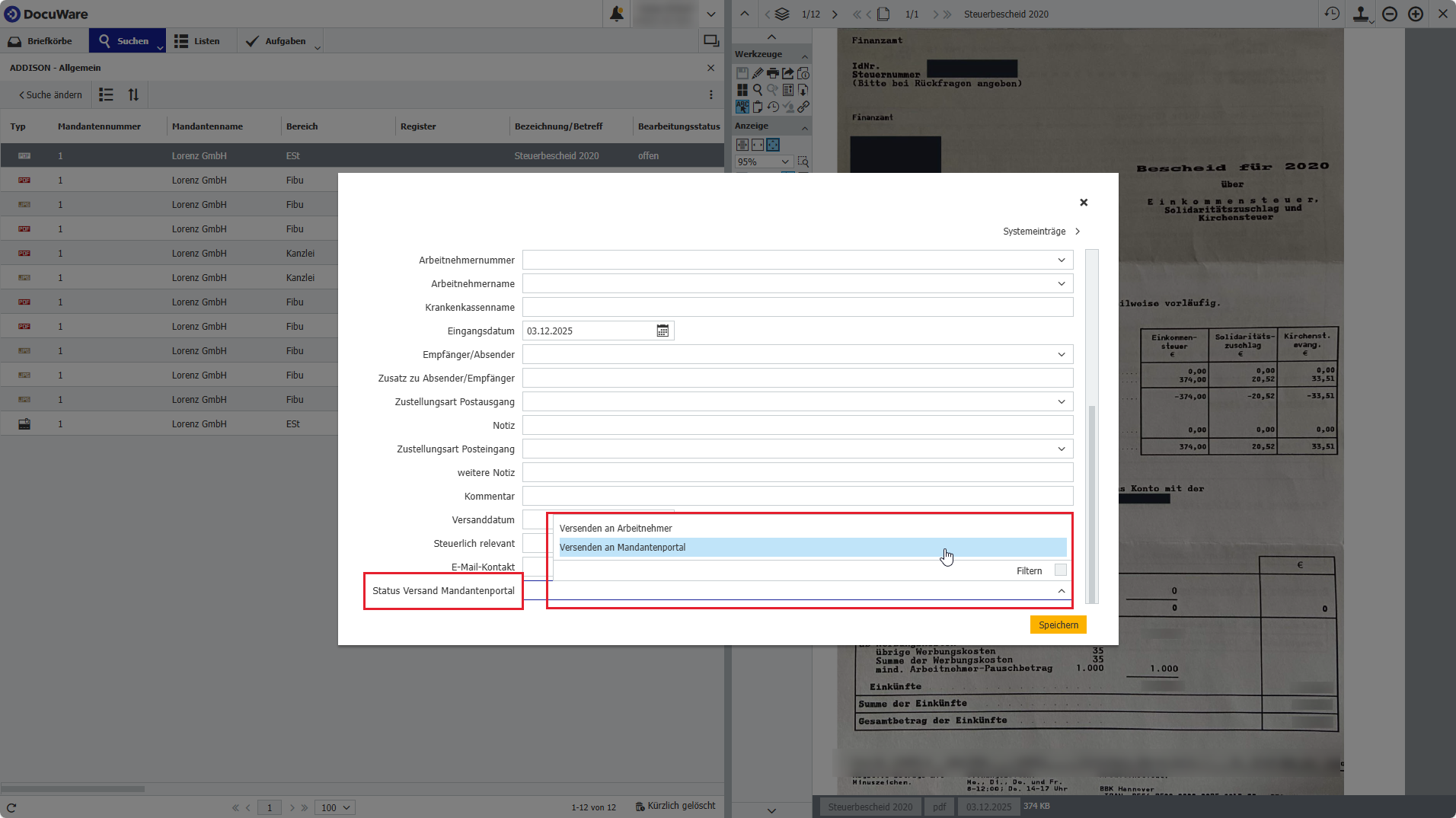Click the result list horizontal scrollbar
Screen dimensions: 1456x818
[x=72, y=788]
